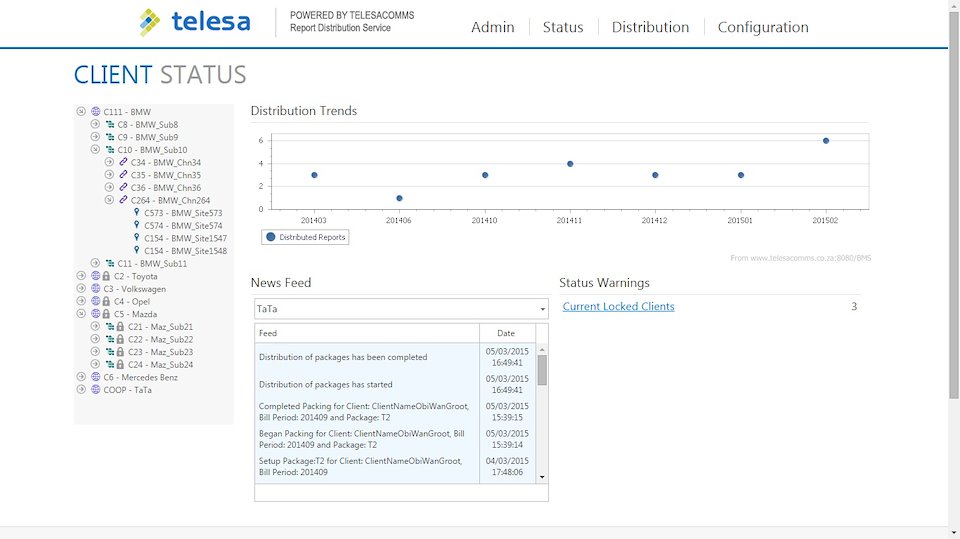This screenshot has height=539, width=960.
Task: Open the Admin menu
Action: (492, 27)
